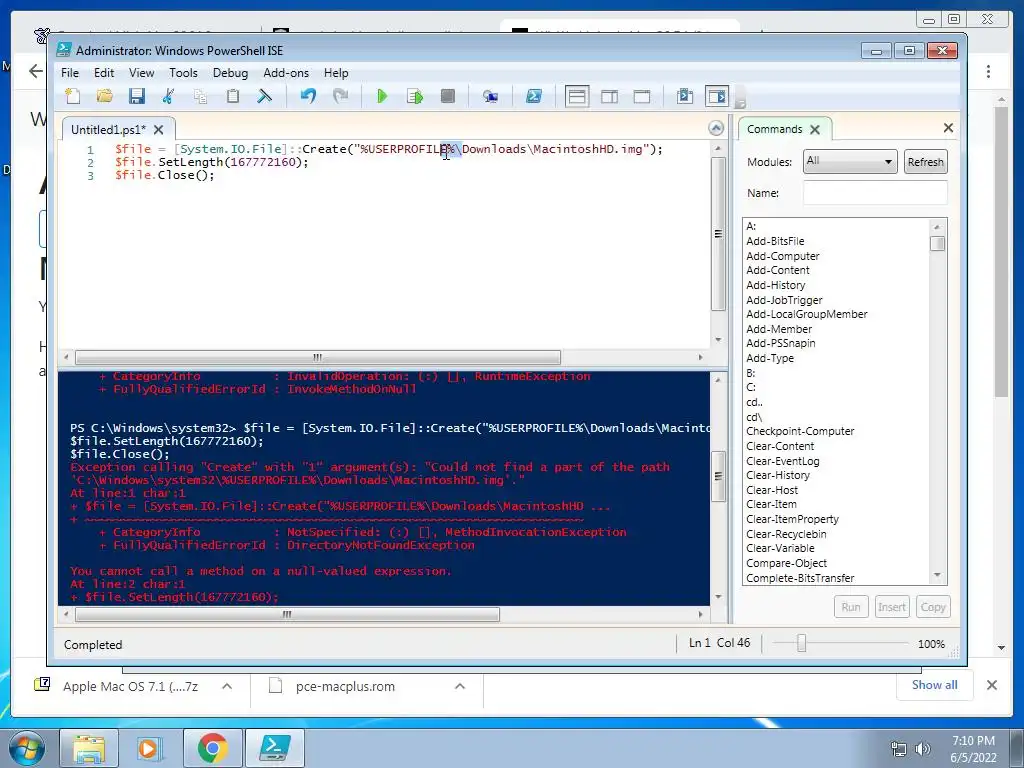Select Compare-Object in the command list

(786, 563)
